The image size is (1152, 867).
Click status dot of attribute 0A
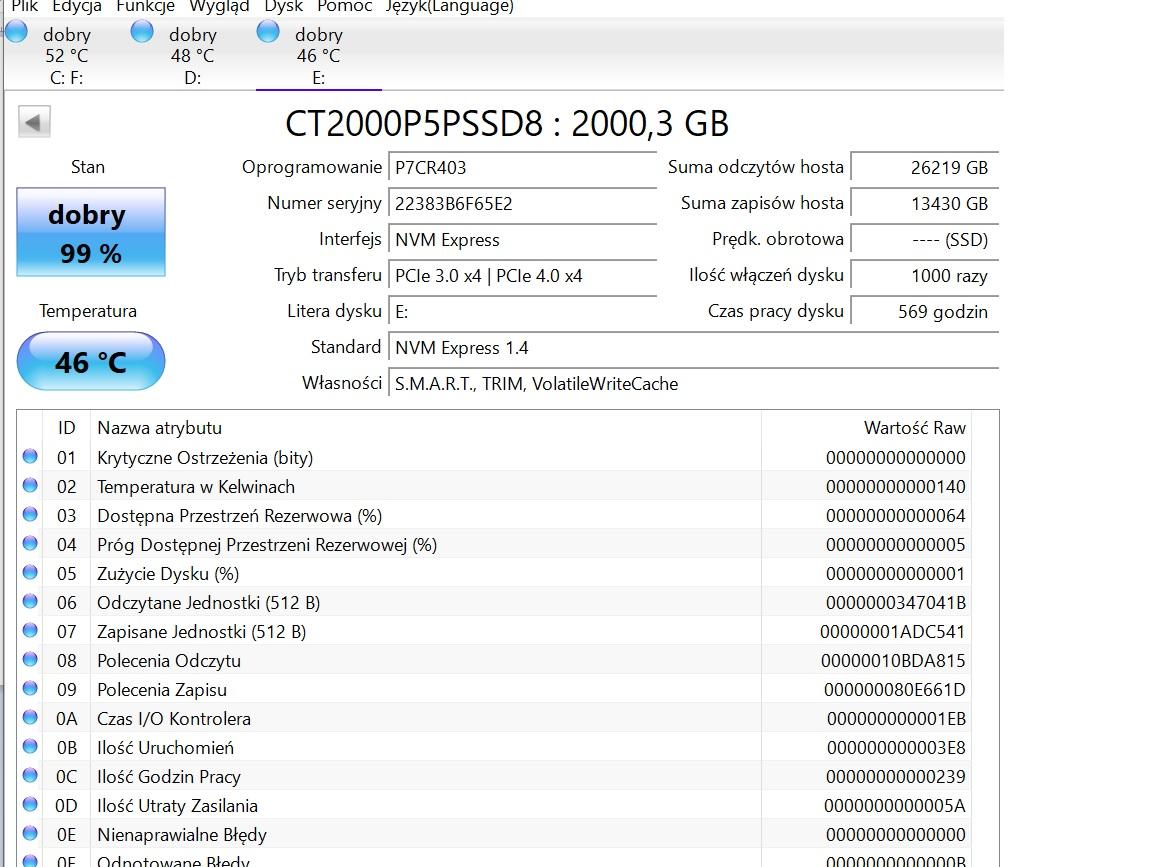tap(30, 717)
